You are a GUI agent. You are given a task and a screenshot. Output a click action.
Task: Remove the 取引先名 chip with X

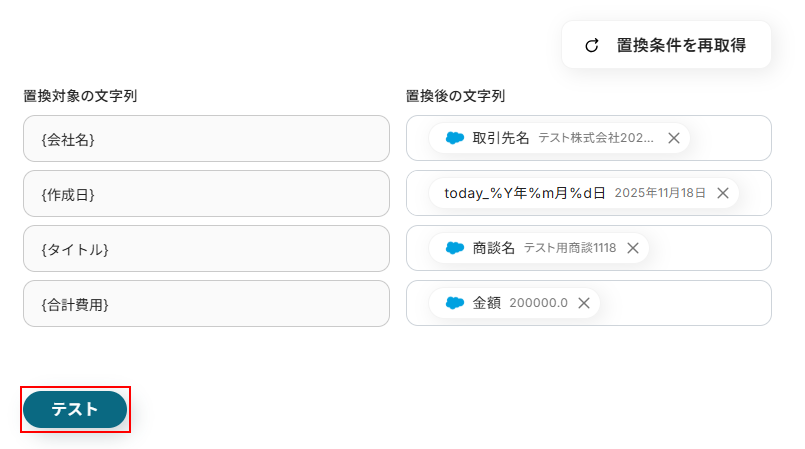pos(674,138)
